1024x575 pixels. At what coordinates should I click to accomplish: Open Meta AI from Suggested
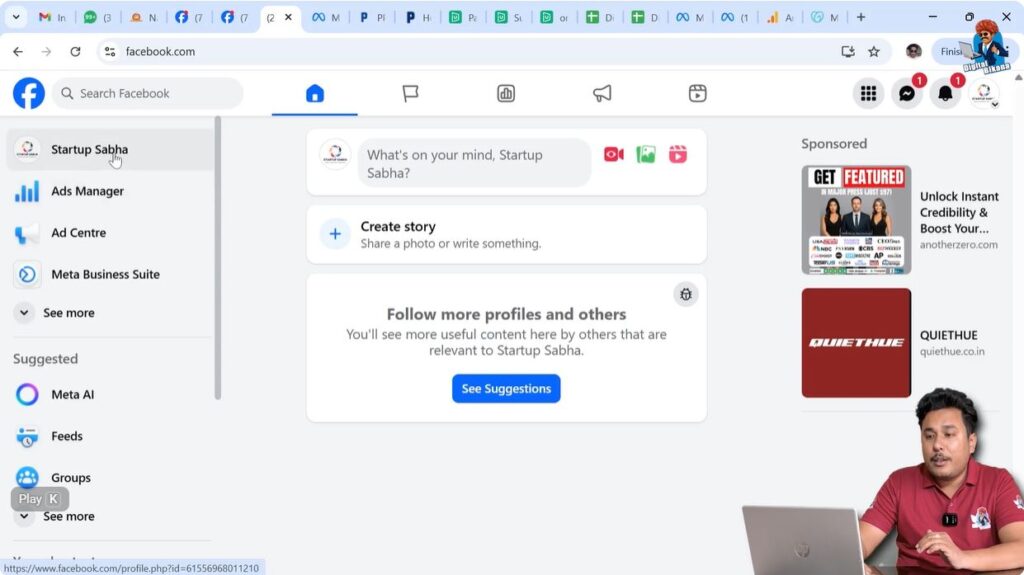110,395
